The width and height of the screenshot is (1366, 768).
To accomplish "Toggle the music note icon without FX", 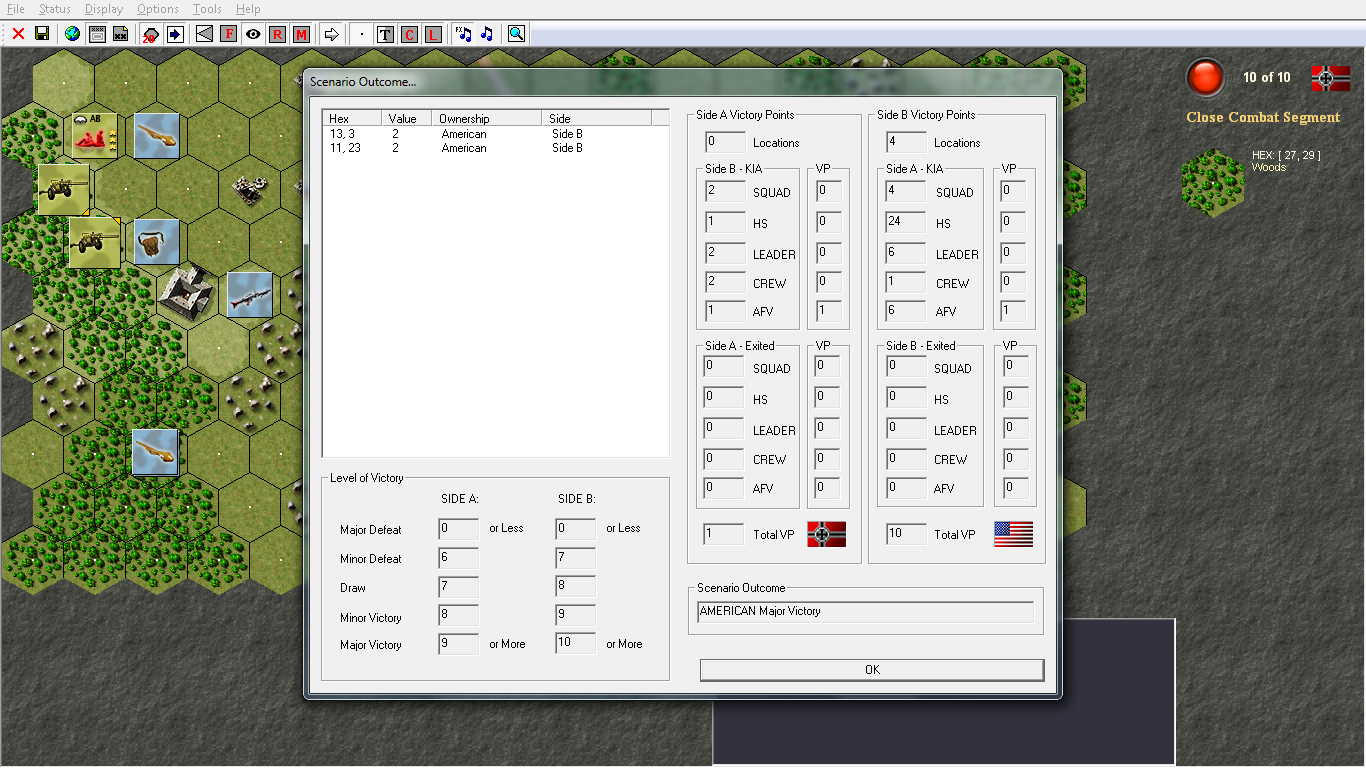I will (x=487, y=34).
